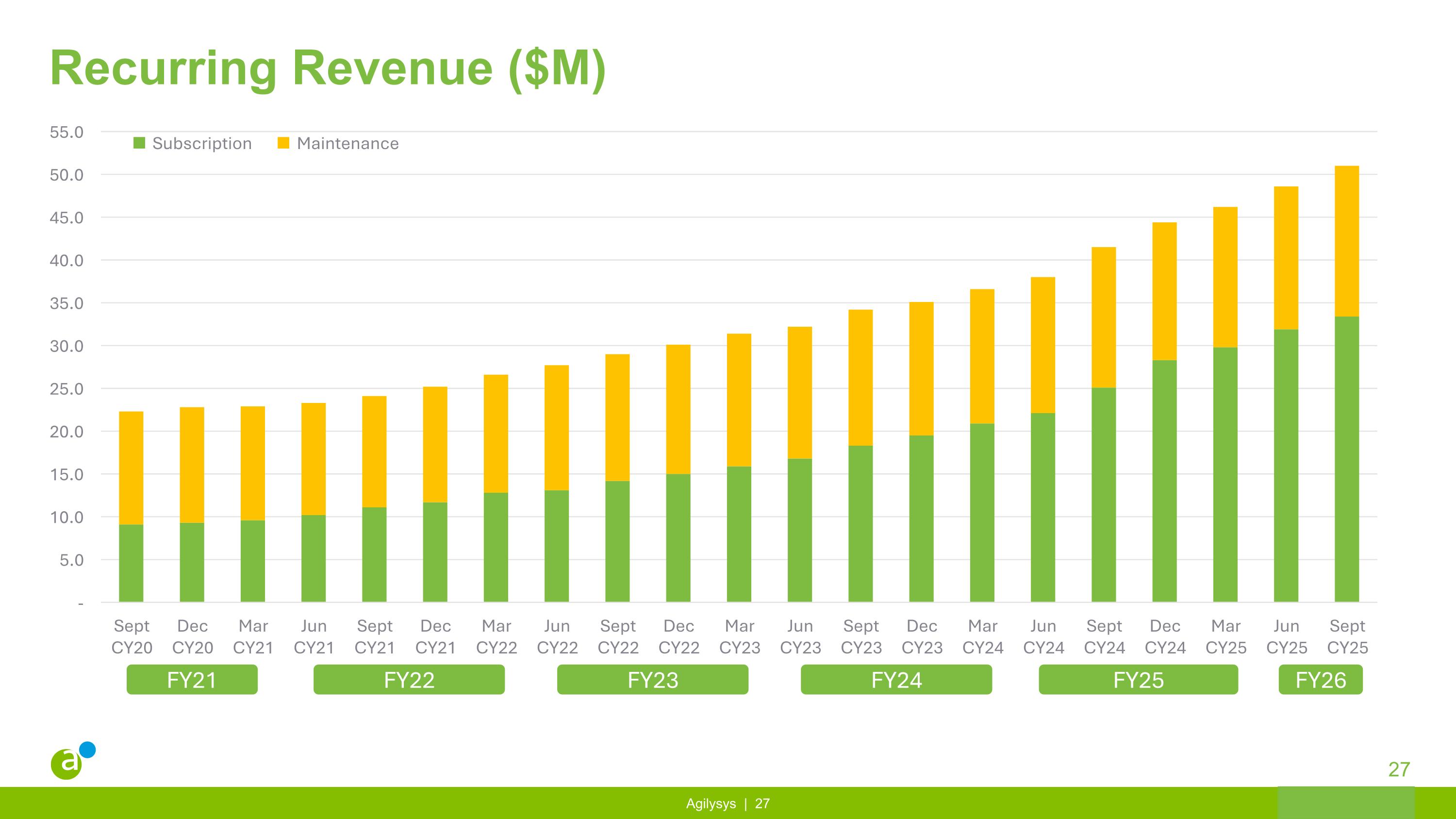Click the FY24 green label

point(896,679)
